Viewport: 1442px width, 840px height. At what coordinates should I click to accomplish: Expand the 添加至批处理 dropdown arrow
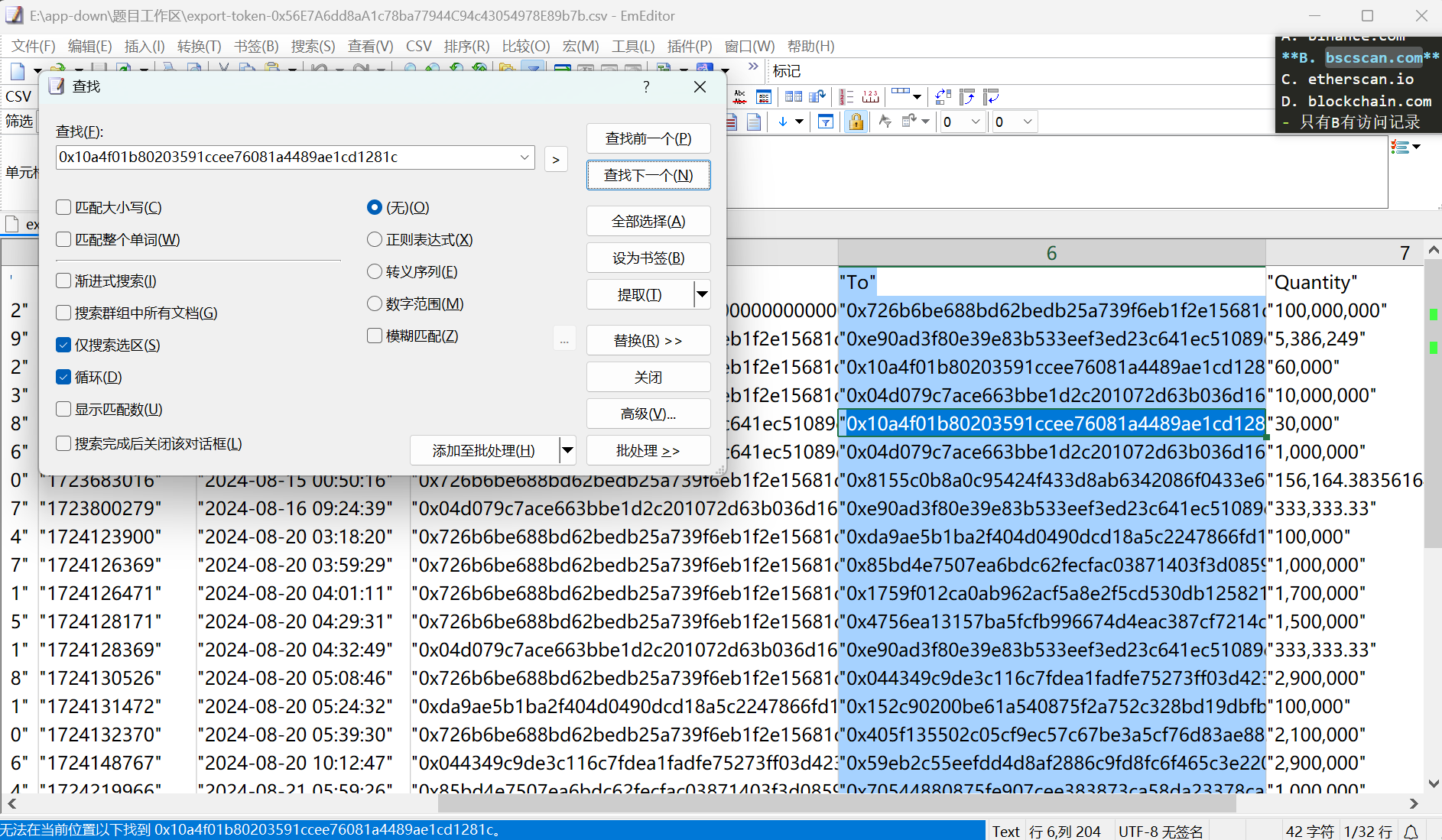point(567,450)
